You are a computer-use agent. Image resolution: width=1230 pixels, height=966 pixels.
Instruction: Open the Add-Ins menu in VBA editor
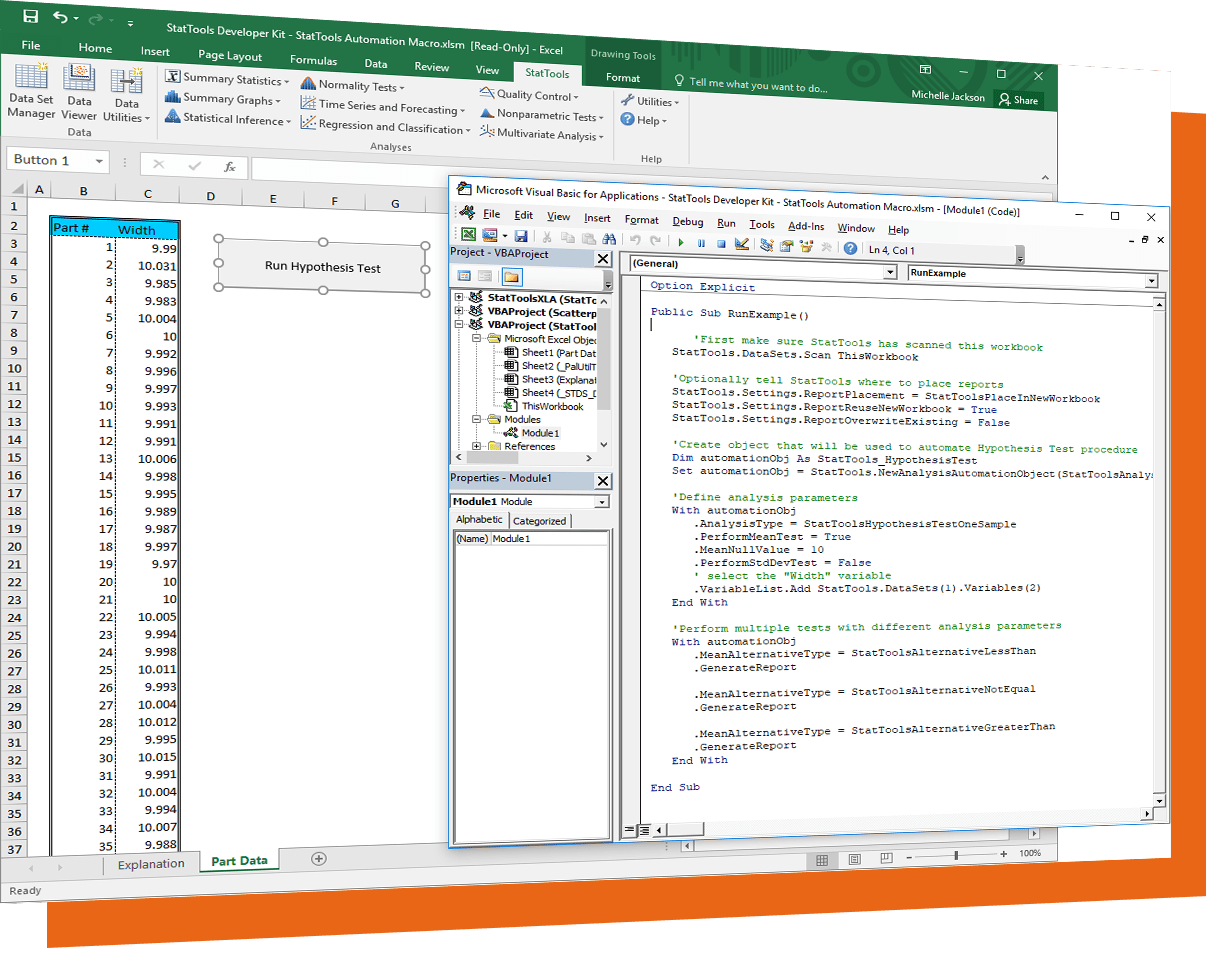[806, 226]
